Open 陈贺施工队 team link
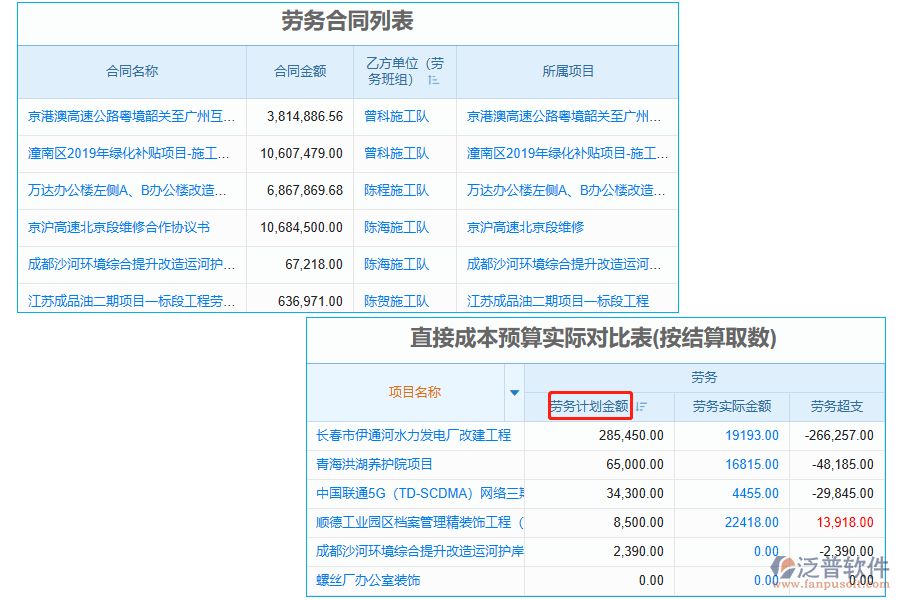 click(x=396, y=301)
